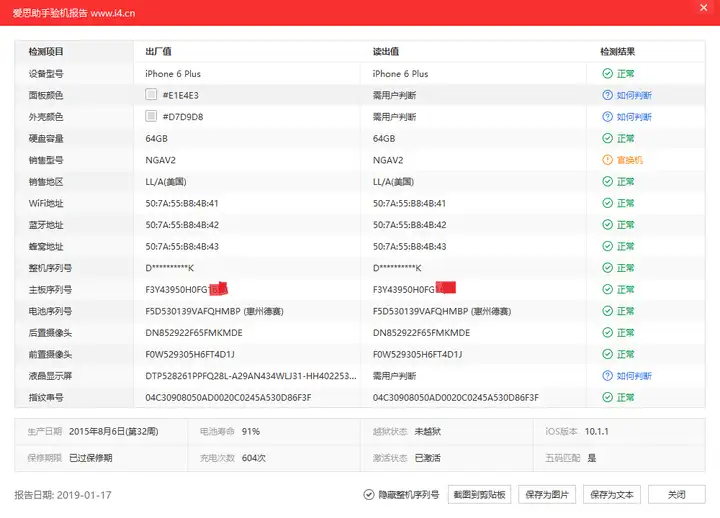Click the question mark icon in 外壳颜色 row
Screen dimensions: 720x518
pyautogui.click(x=607, y=117)
